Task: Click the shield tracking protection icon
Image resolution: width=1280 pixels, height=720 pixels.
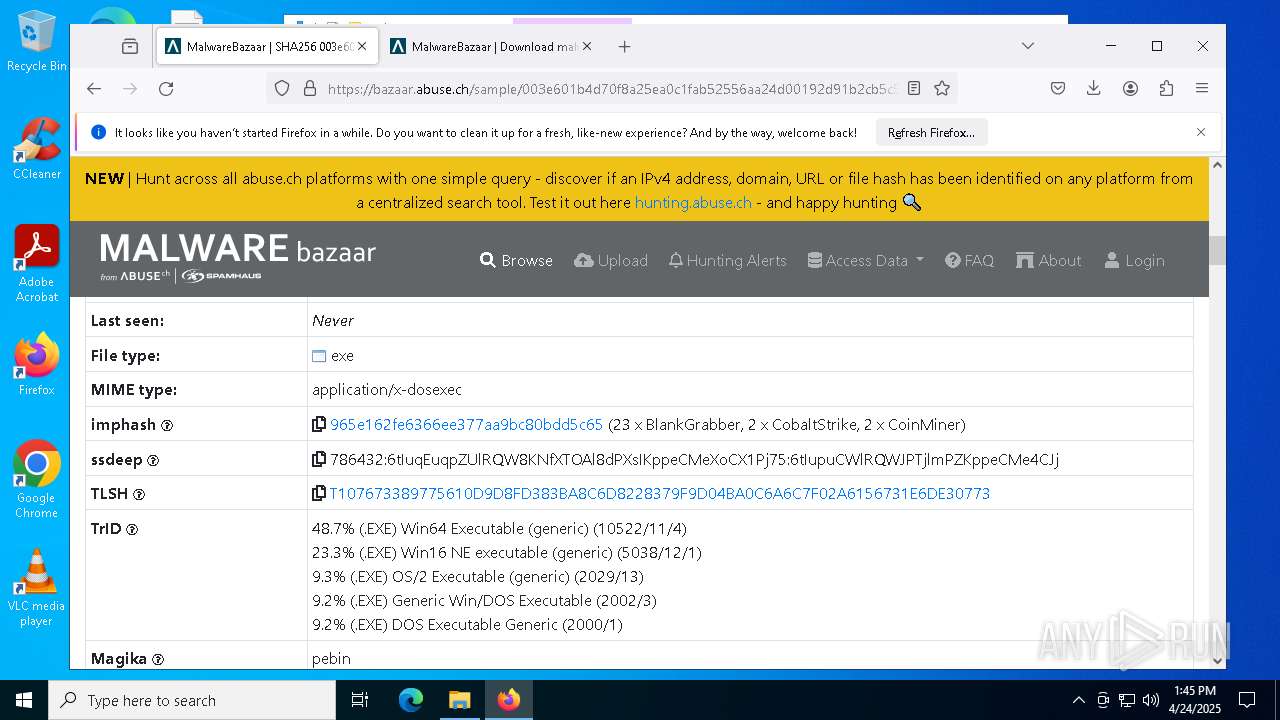Action: (282, 88)
